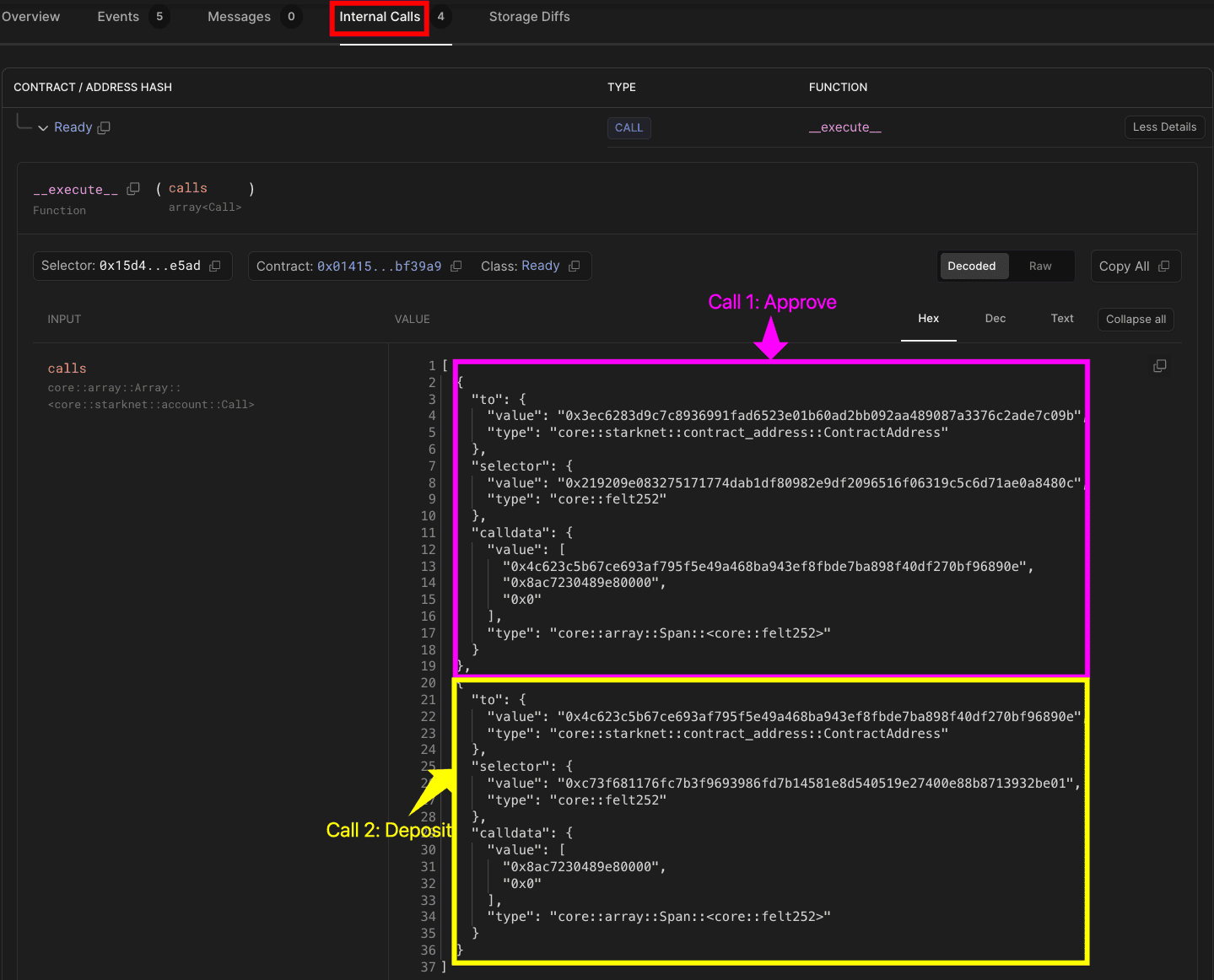1214x980 pixels.
Task: Open contract 0x01415...bf39a9 link
Action: click(x=379, y=267)
